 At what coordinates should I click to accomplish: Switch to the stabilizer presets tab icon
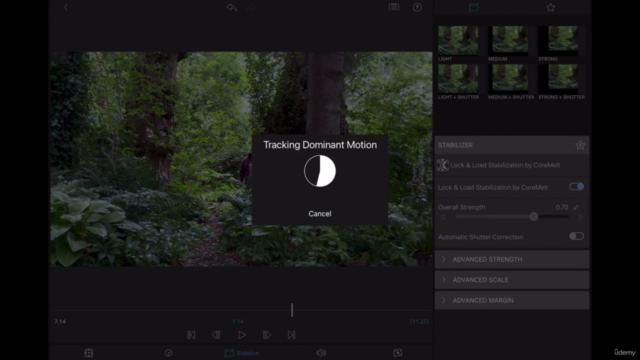473,7
